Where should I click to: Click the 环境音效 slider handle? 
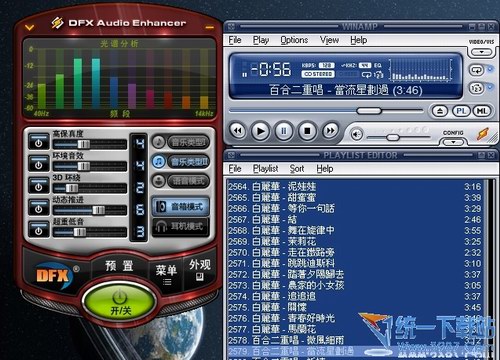84,166
